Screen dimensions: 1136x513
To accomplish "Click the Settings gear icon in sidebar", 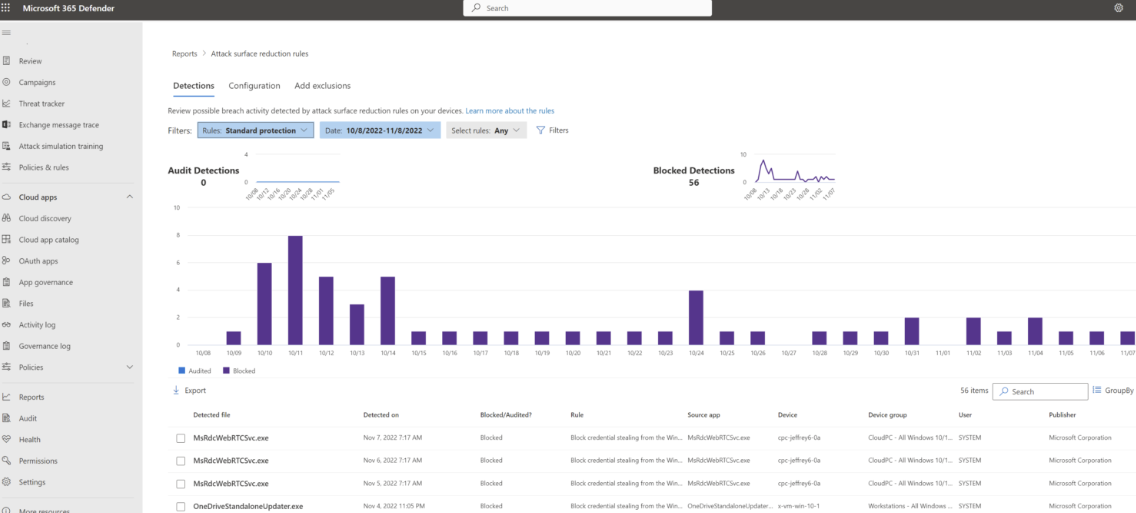I will pyautogui.click(x=6, y=482).
